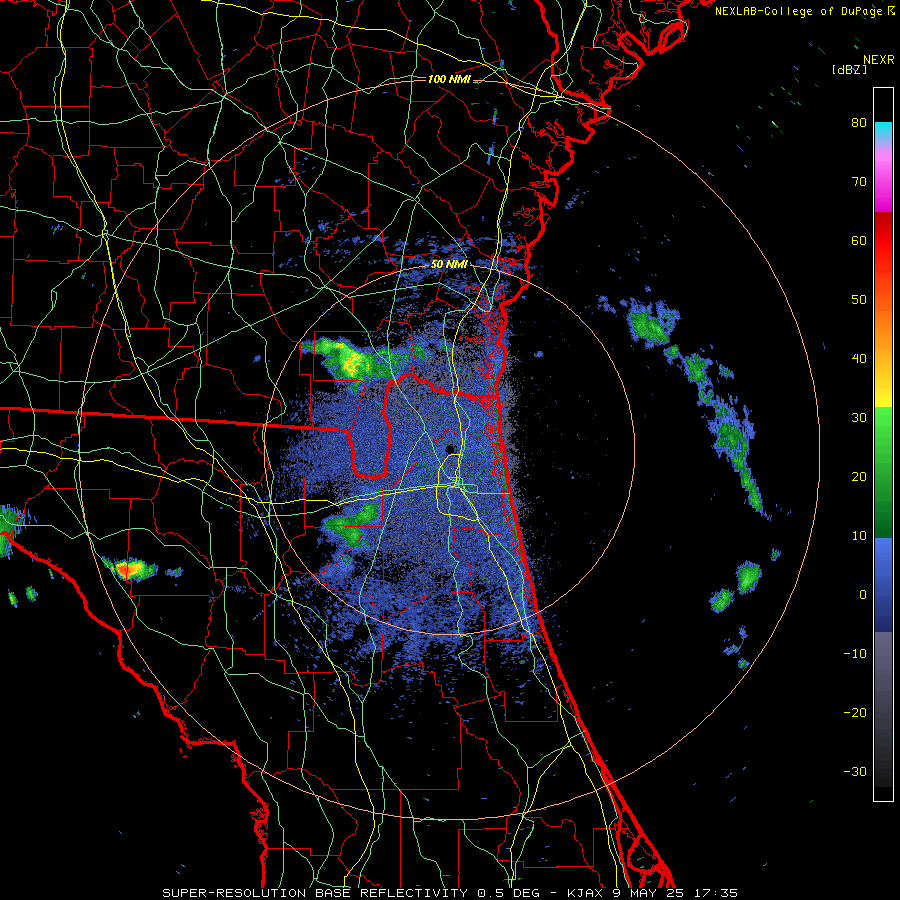Click the 50 value on the dBZ scale
This screenshot has height=900, width=900.
[859, 300]
